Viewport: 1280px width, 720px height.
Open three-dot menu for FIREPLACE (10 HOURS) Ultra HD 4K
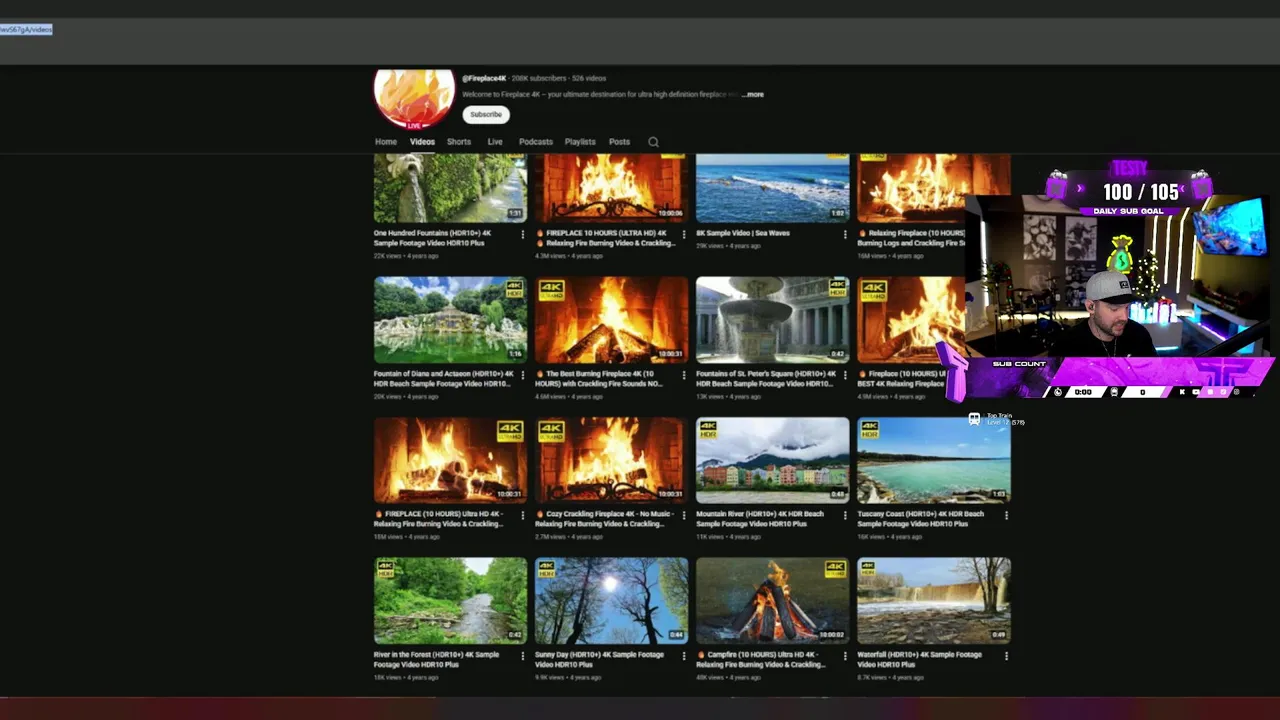pos(522,516)
